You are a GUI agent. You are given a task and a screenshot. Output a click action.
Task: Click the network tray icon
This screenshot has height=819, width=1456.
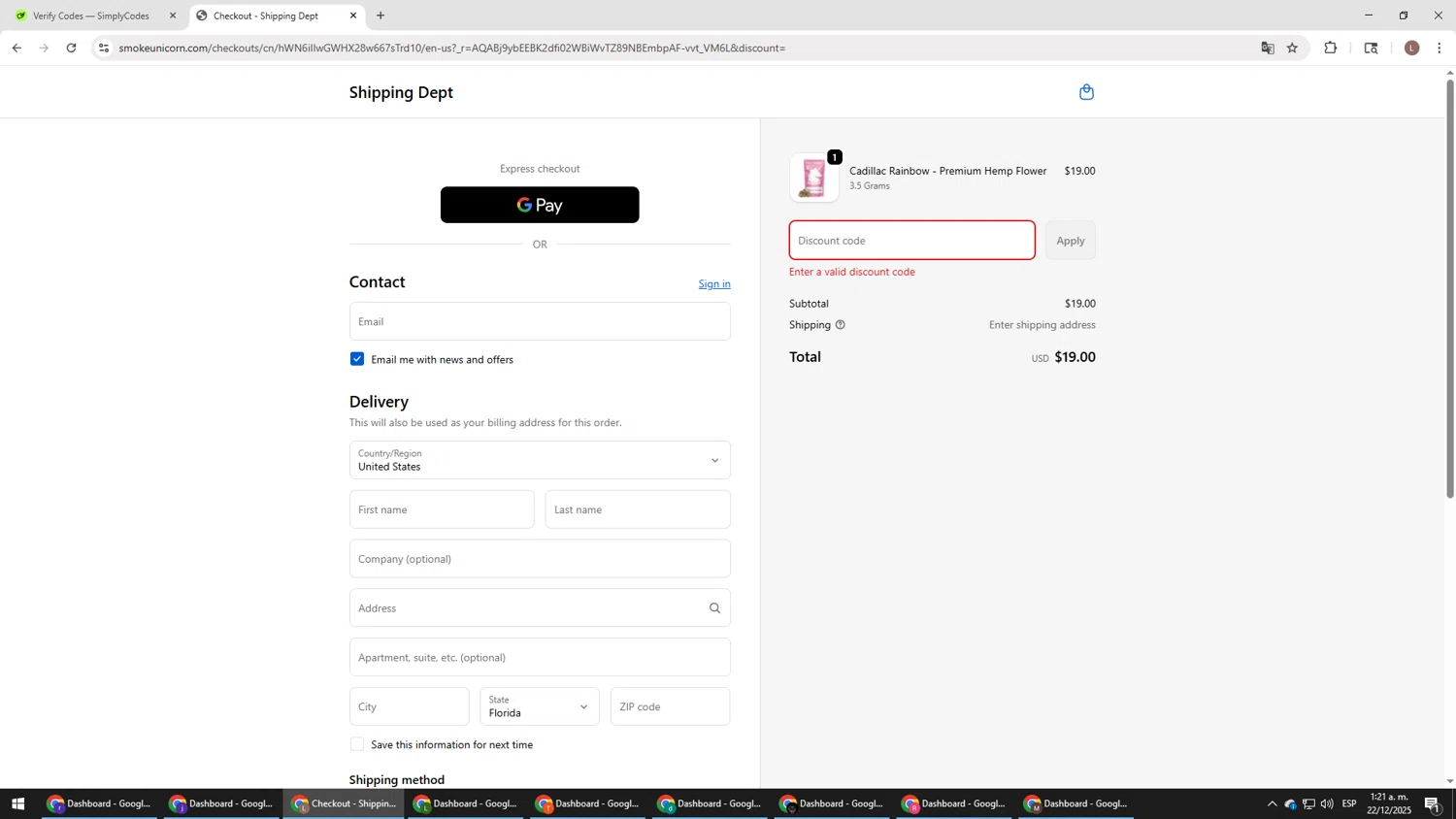(x=1308, y=803)
